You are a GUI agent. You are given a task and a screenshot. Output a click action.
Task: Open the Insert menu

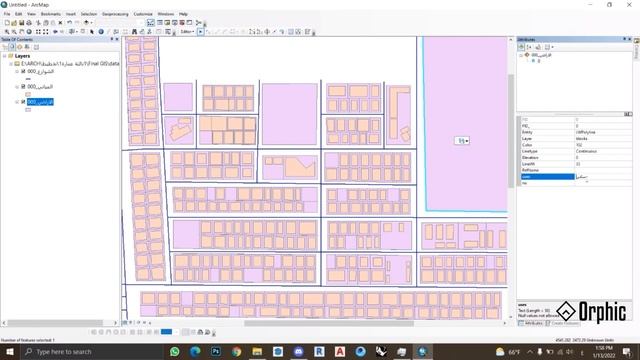[71, 14]
